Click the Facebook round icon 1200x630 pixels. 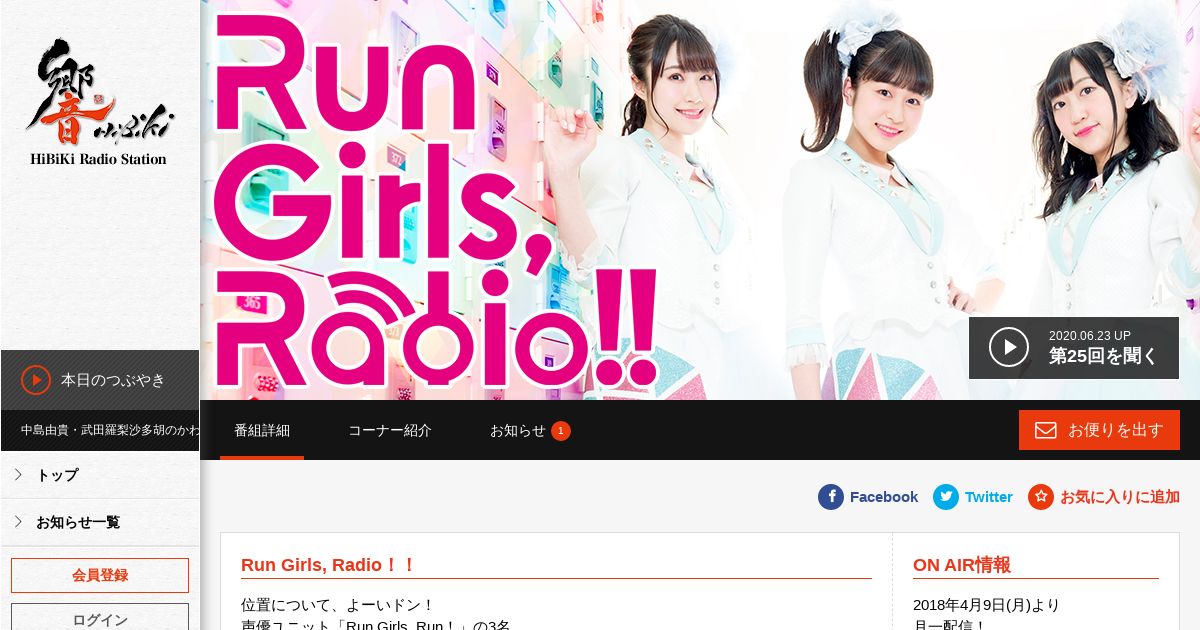831,497
